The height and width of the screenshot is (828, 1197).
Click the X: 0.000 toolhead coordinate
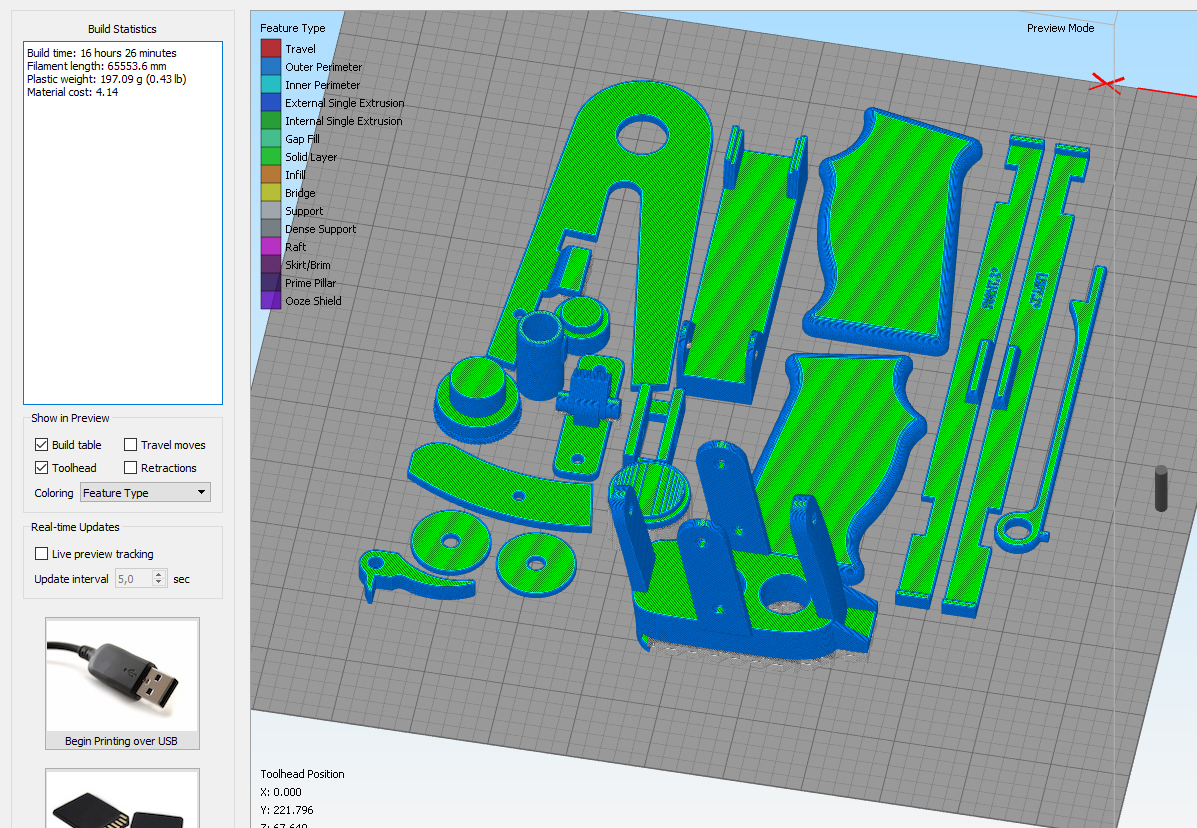click(281, 792)
